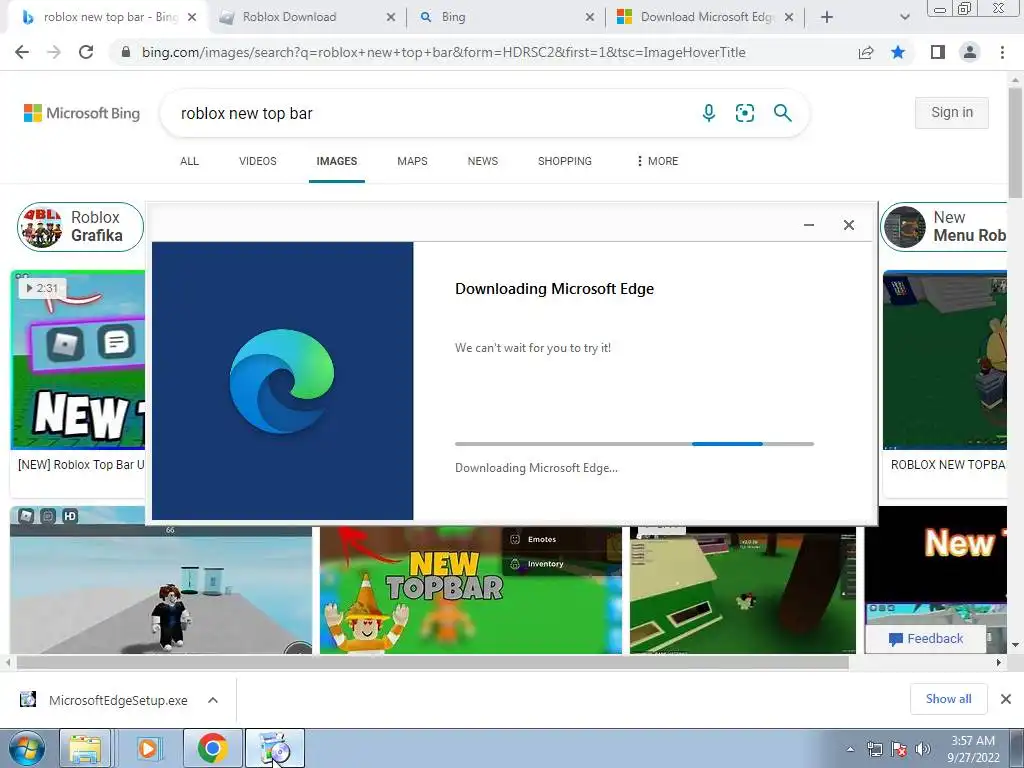This screenshot has width=1024, height=768.
Task: Click the Edge installer taskbar icon
Action: tap(275, 748)
